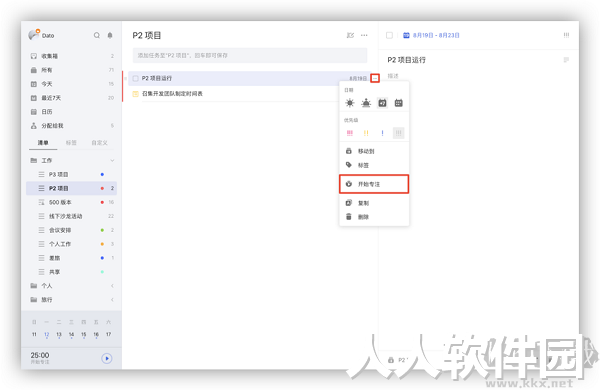Screen dimensions: 600x390
Task: Tick the detail panel completion checkbox
Action: [390, 35]
